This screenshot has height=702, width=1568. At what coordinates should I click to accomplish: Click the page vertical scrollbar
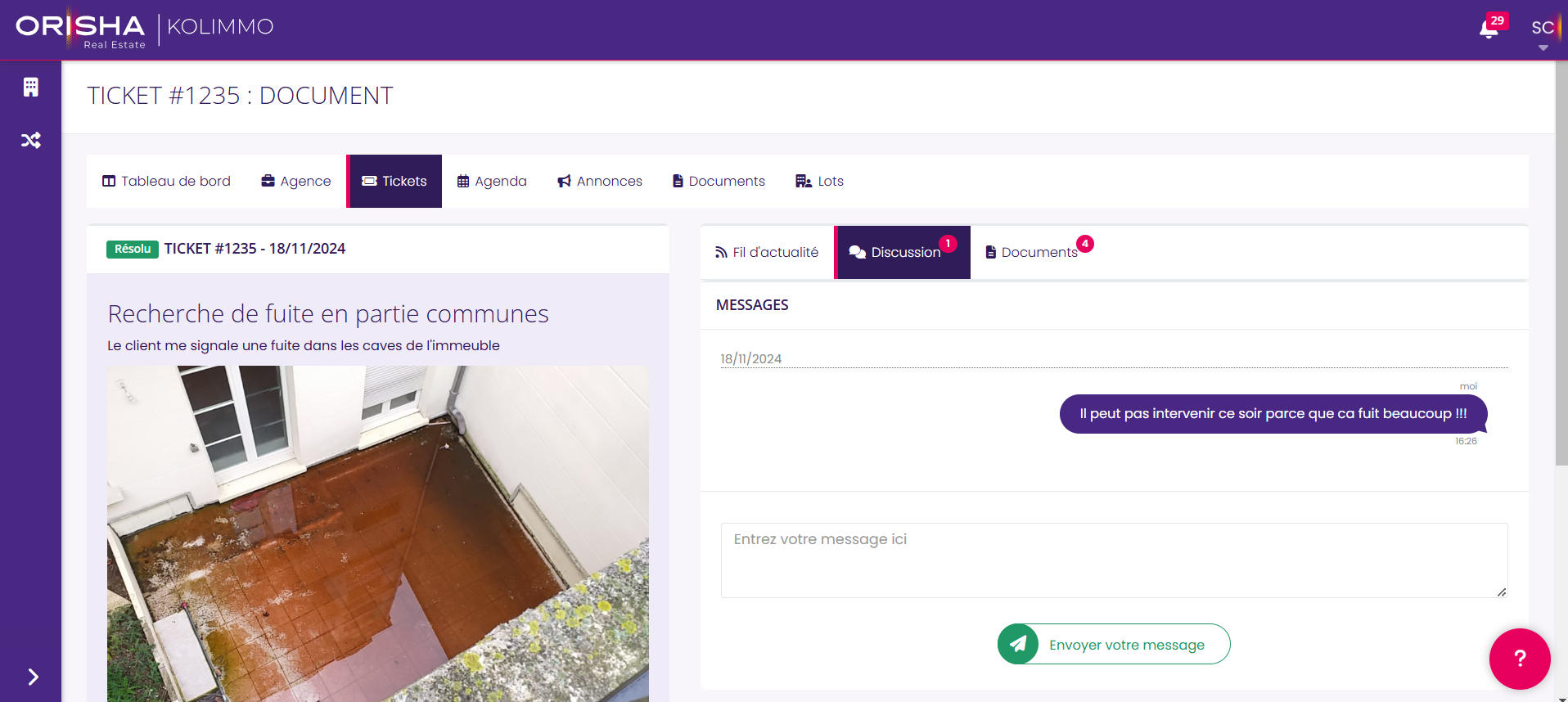pyautogui.click(x=1561, y=262)
